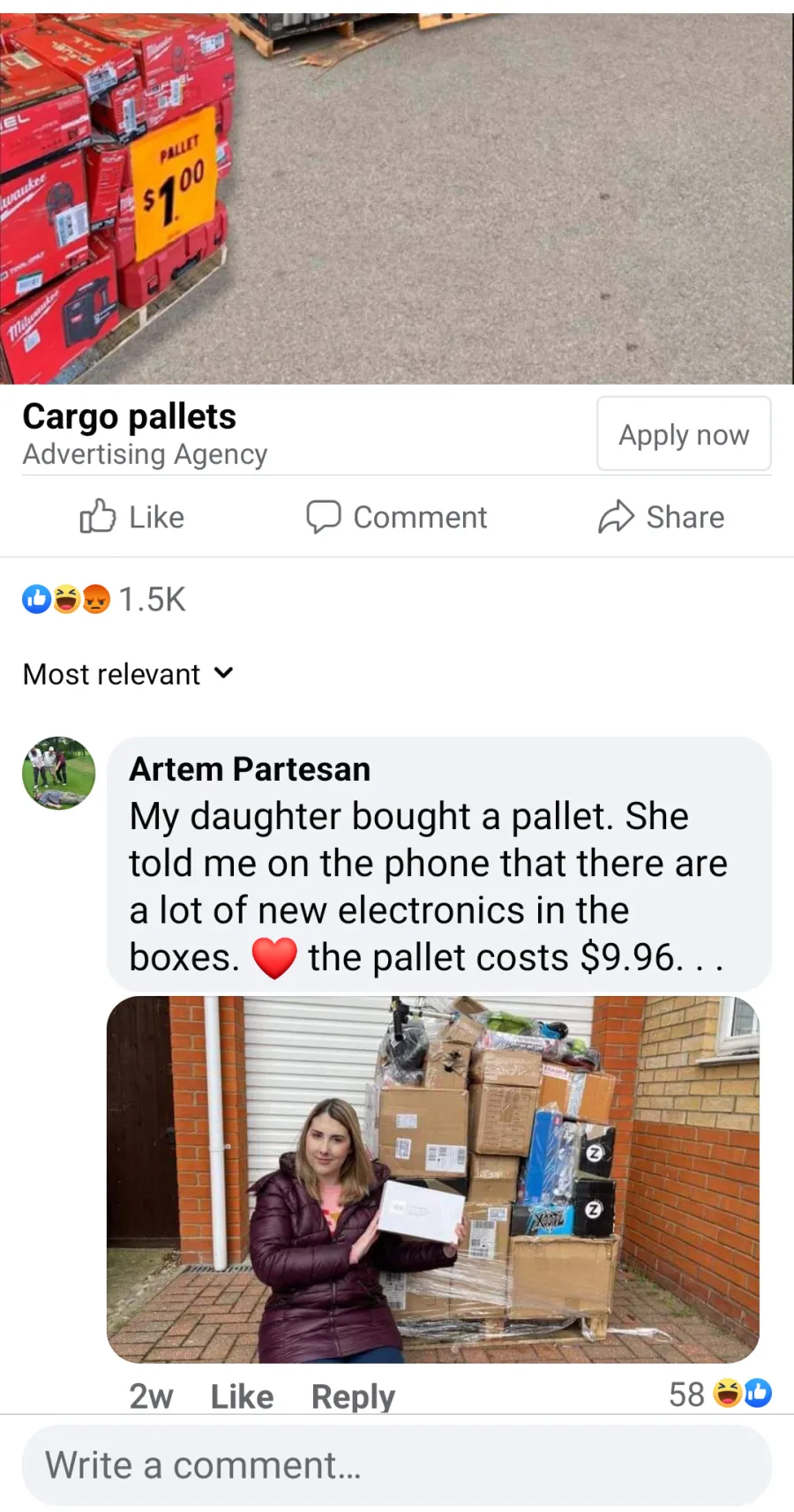
Task: Open the Milwaukee pallet ad image
Action: (x=397, y=198)
